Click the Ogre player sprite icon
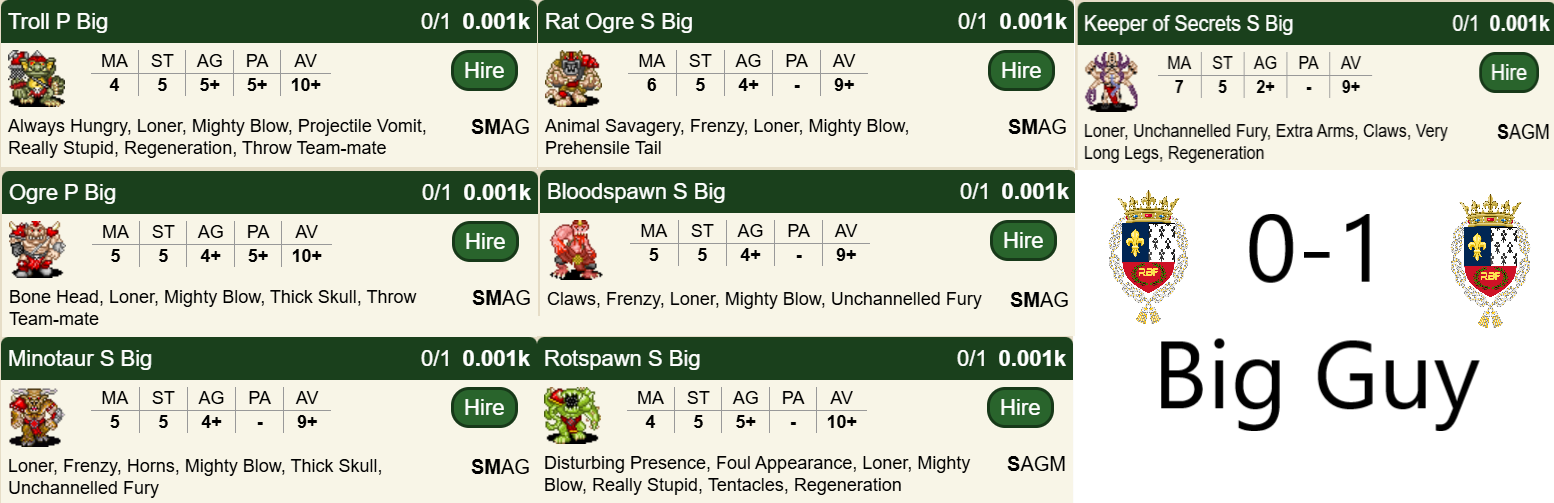This screenshot has height=503, width=1554. (36, 249)
